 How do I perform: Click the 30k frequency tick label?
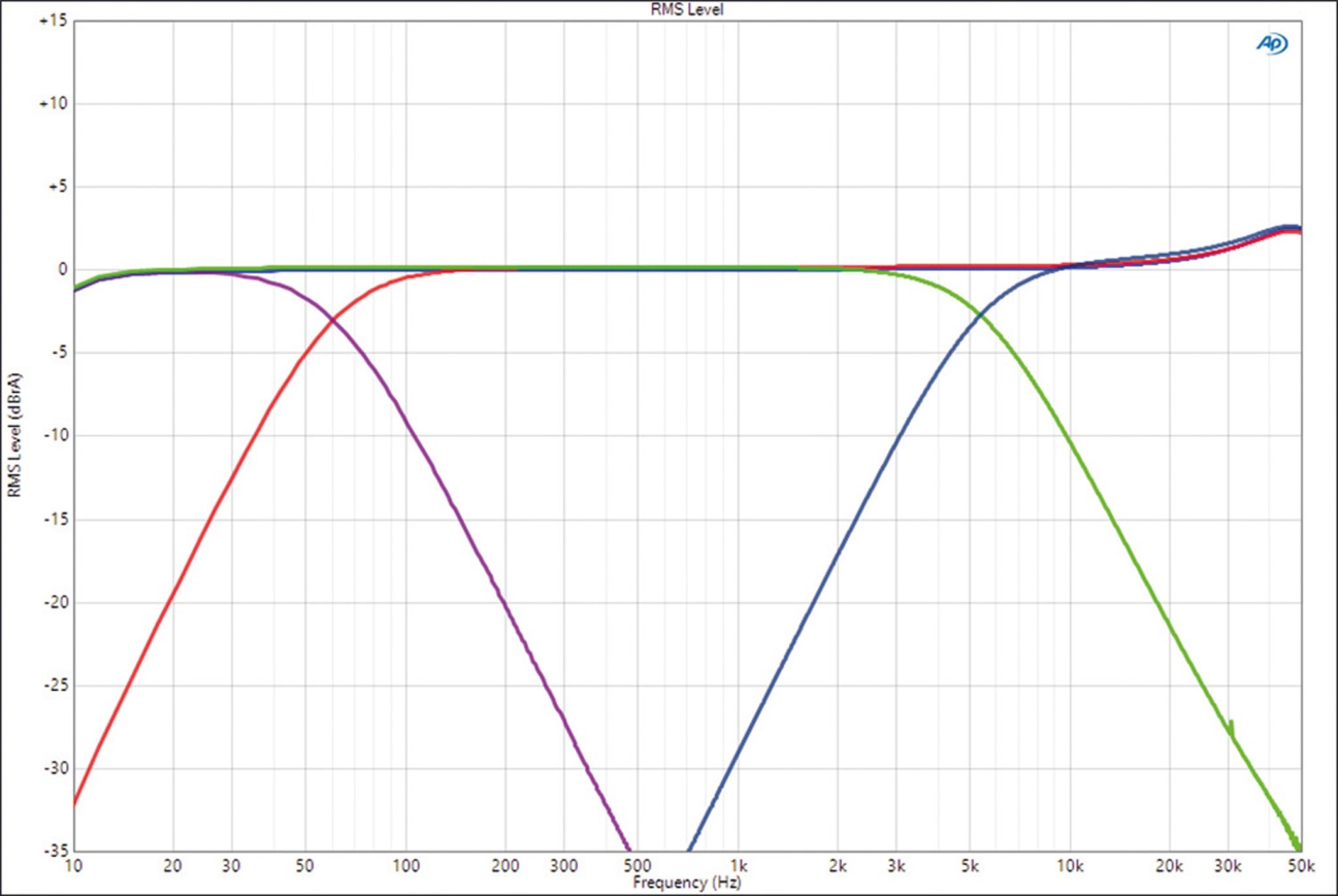[x=1228, y=866]
